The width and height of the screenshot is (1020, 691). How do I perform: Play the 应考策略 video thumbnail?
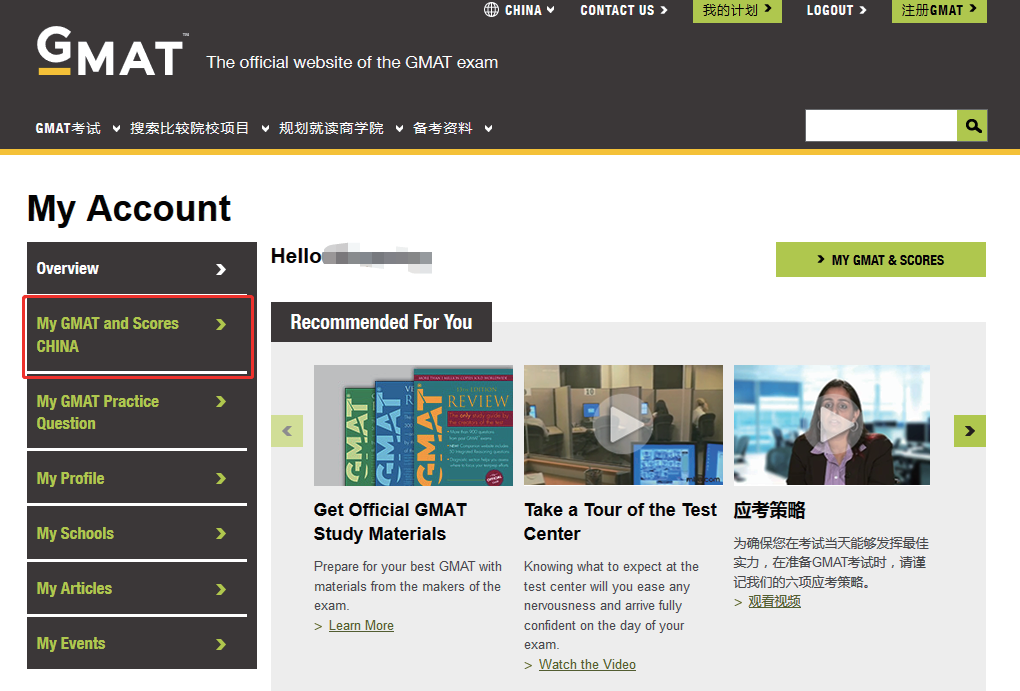[x=832, y=425]
